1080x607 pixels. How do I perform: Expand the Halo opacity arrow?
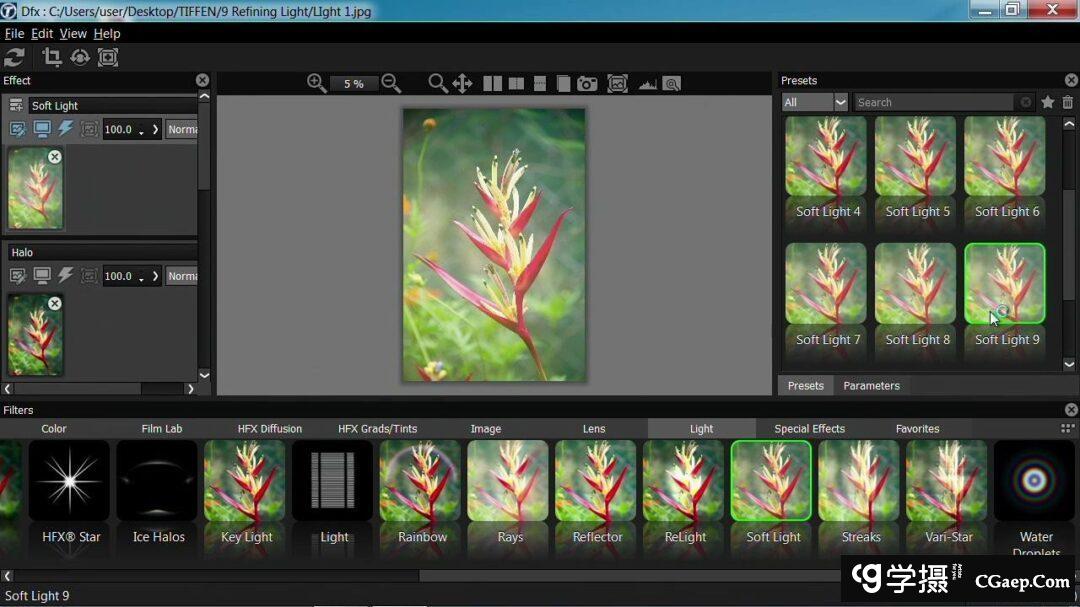tap(155, 276)
